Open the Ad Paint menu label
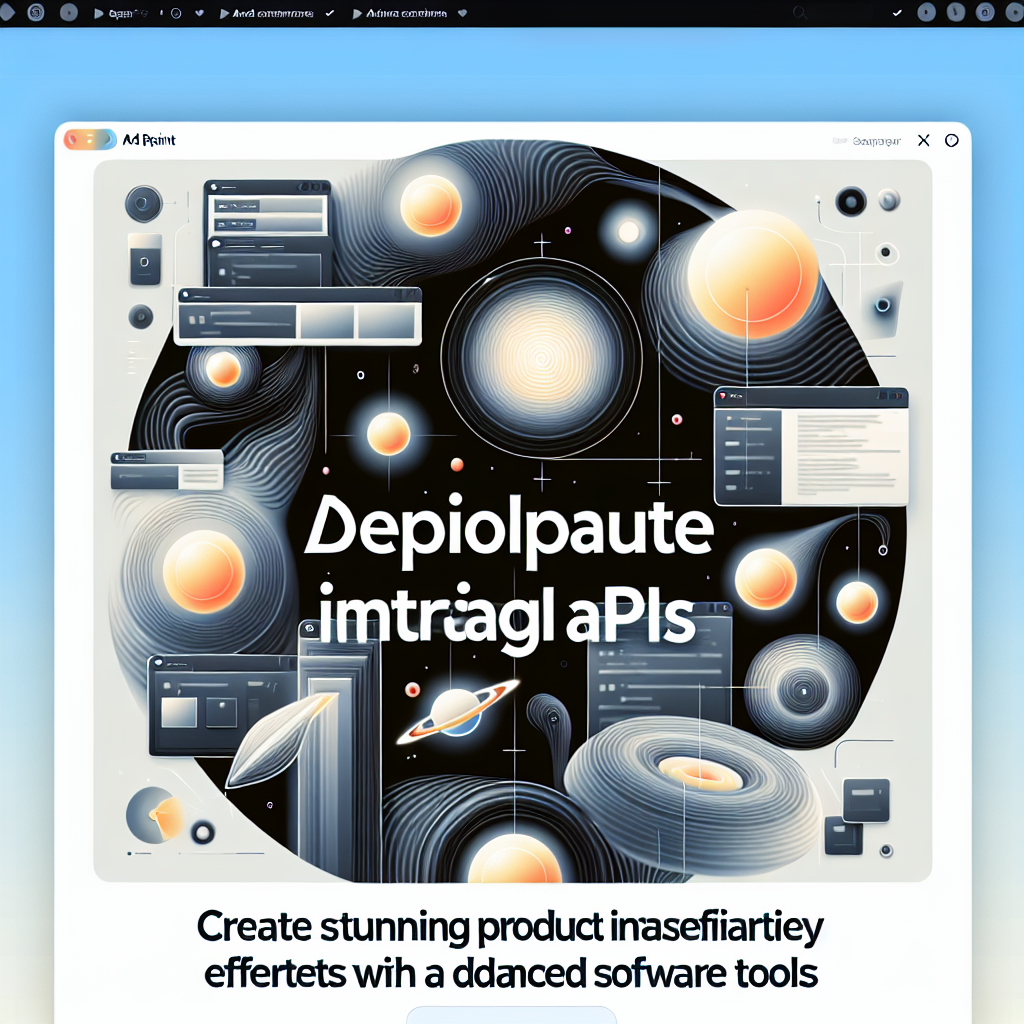The height and width of the screenshot is (1024, 1024). 148,140
